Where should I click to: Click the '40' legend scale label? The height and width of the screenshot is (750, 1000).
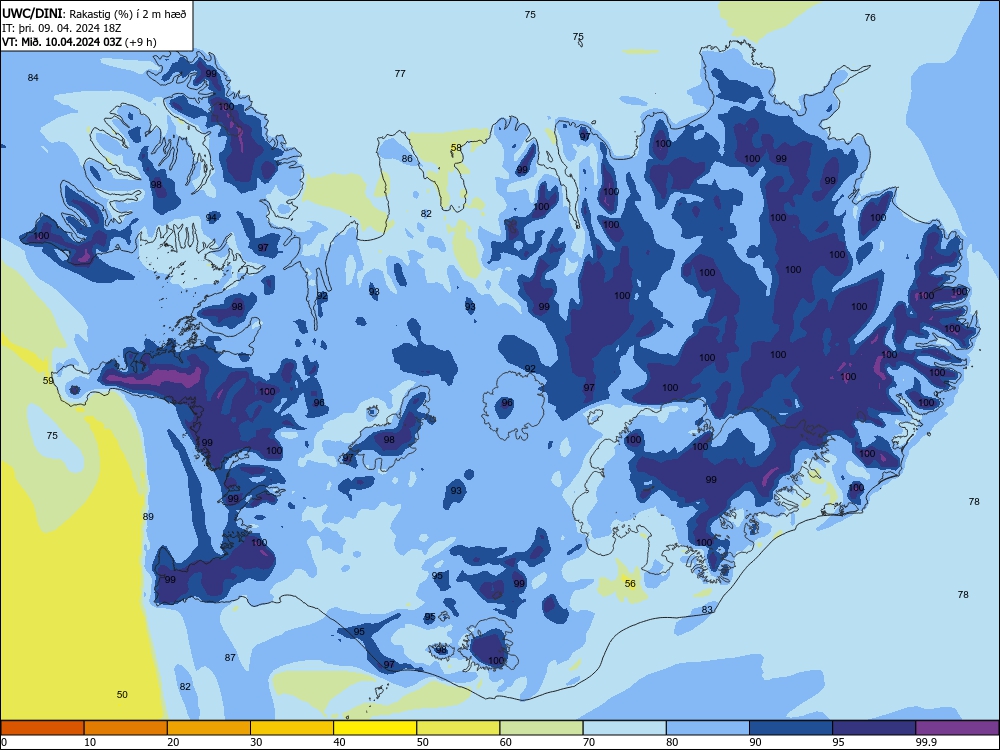pyautogui.click(x=339, y=742)
